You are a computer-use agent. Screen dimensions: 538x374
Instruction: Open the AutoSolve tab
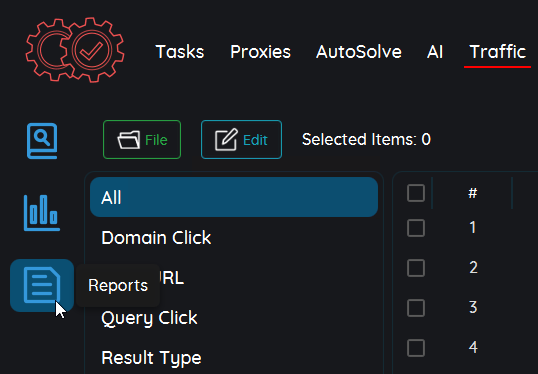point(359,52)
